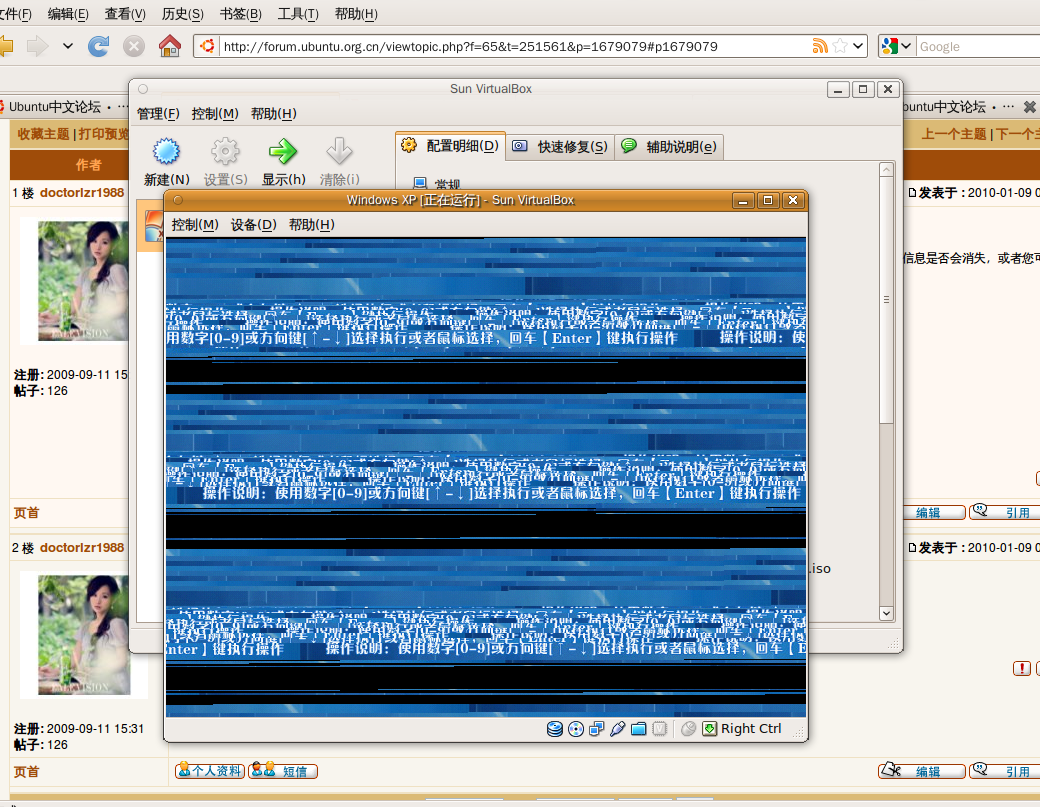Click the report (!) icon on the forum post
Screen dimensions: 1040x807
(x=1021, y=668)
